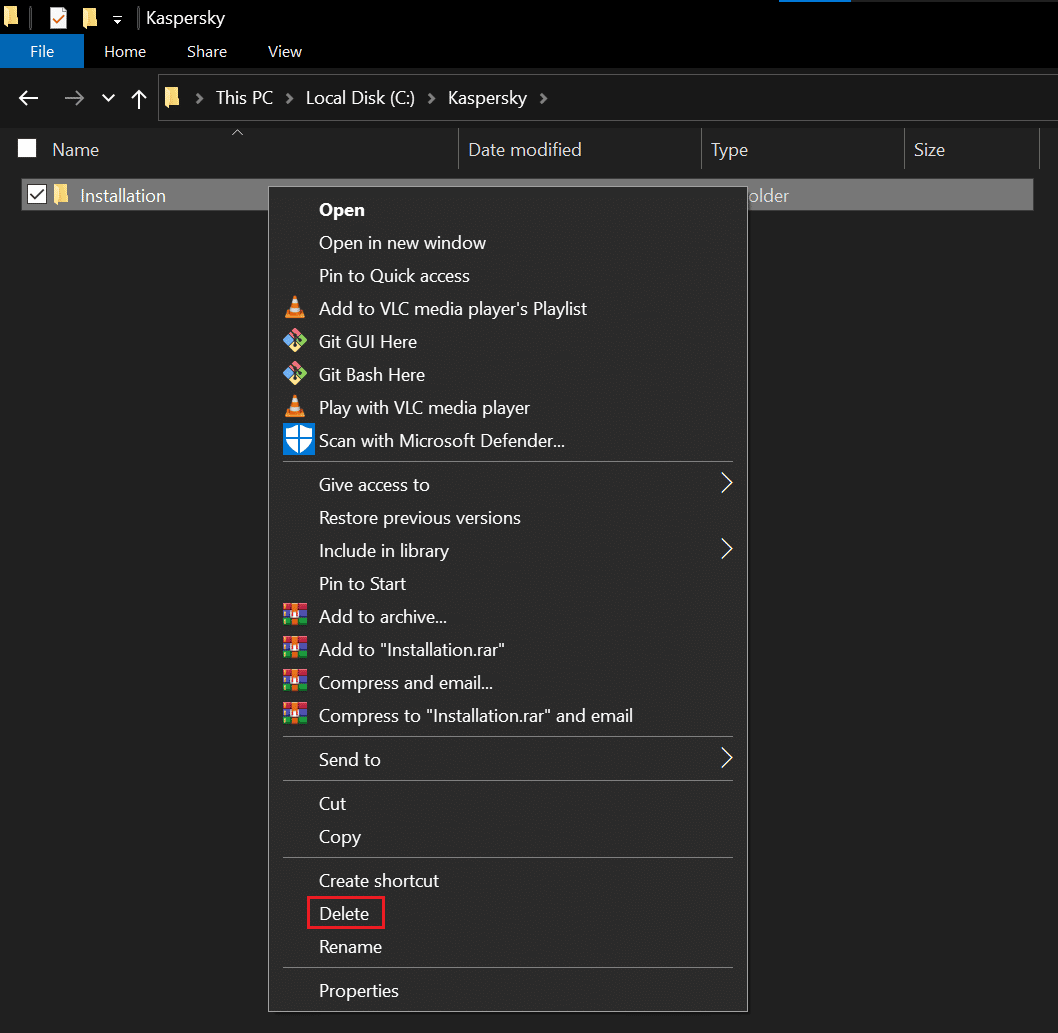Screen dimensions: 1058x1033
Task: Switch to the Share ribbon tab
Action: [x=206, y=51]
